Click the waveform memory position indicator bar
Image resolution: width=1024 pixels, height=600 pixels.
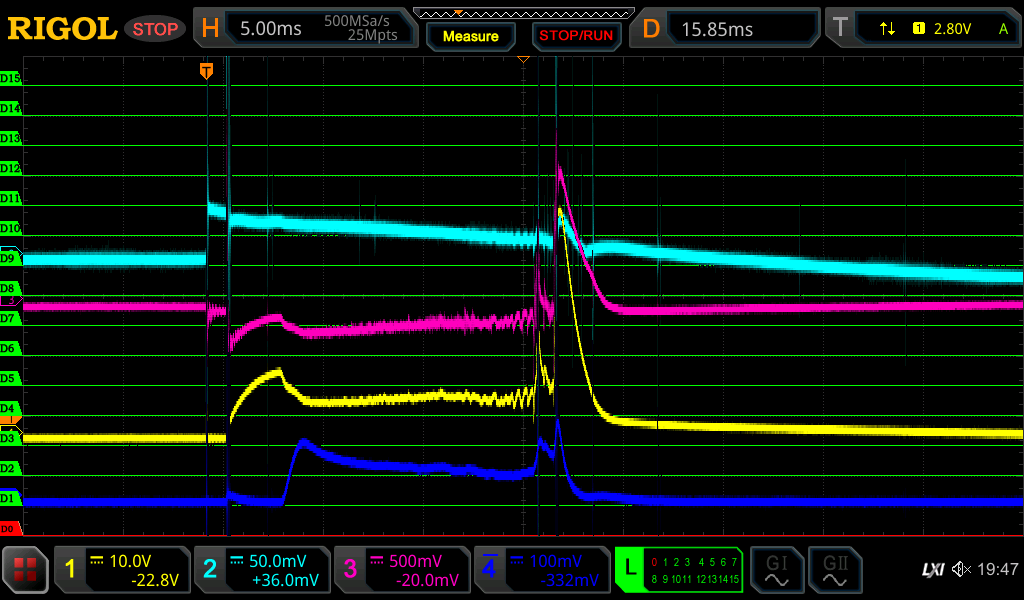(x=523, y=13)
